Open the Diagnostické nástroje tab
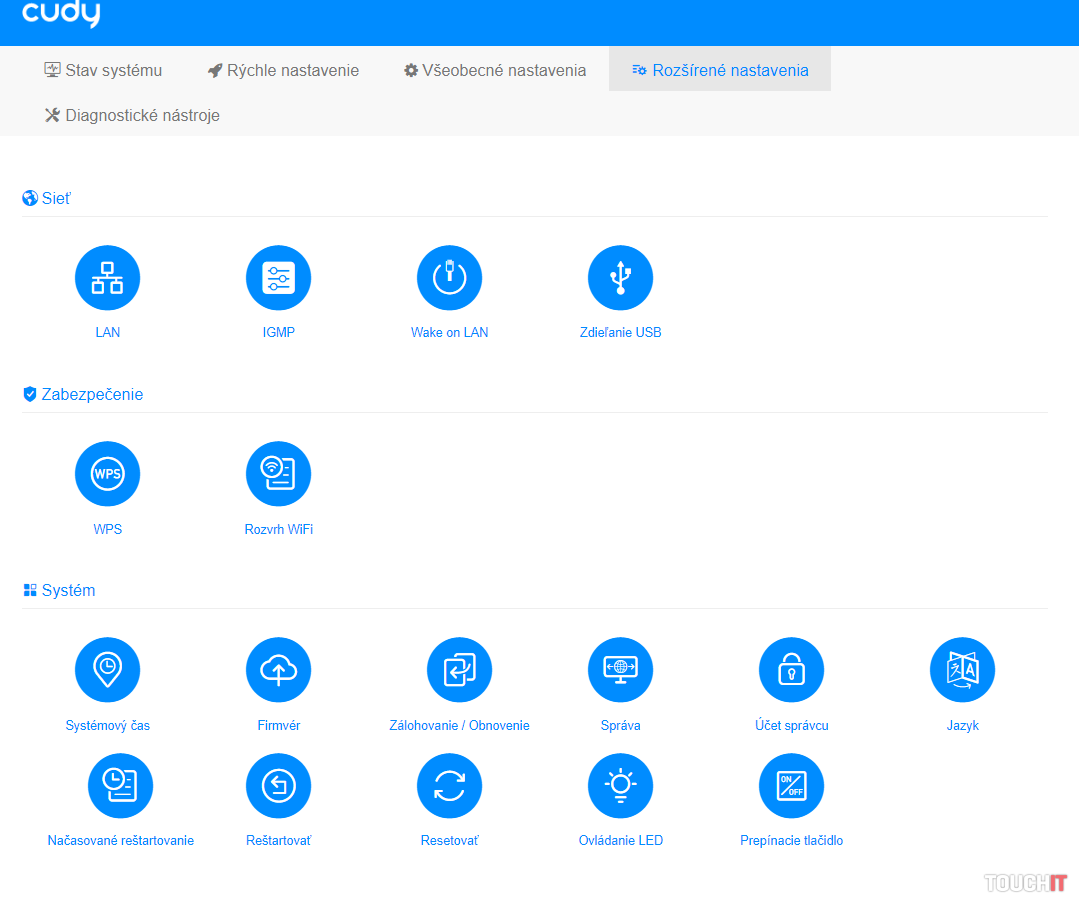1079x903 pixels. pyautogui.click(x=132, y=115)
